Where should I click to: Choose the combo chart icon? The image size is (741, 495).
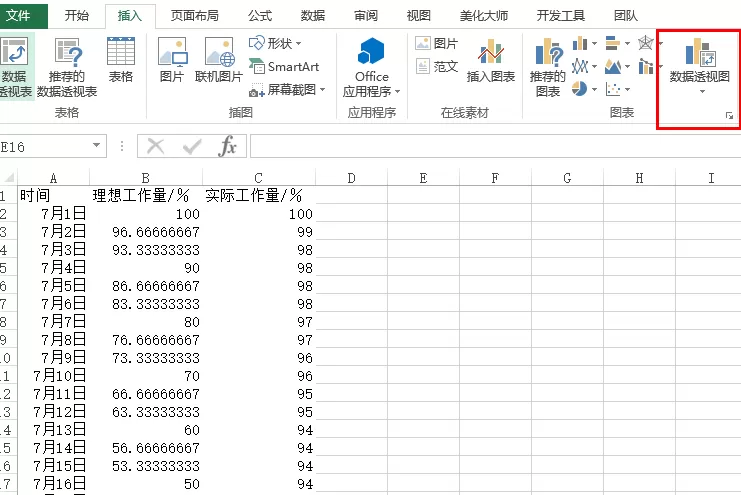tap(646, 66)
